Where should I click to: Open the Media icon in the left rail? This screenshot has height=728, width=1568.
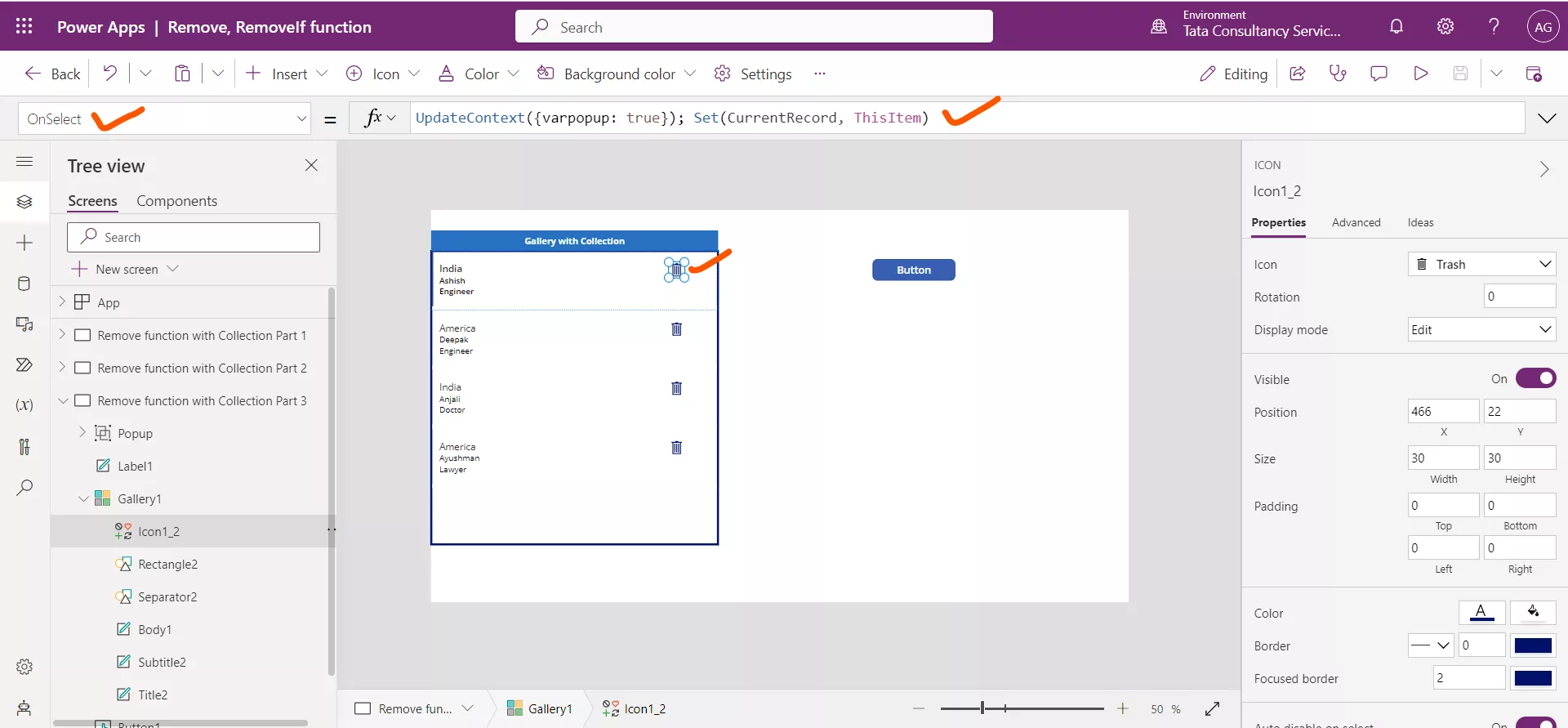24,324
